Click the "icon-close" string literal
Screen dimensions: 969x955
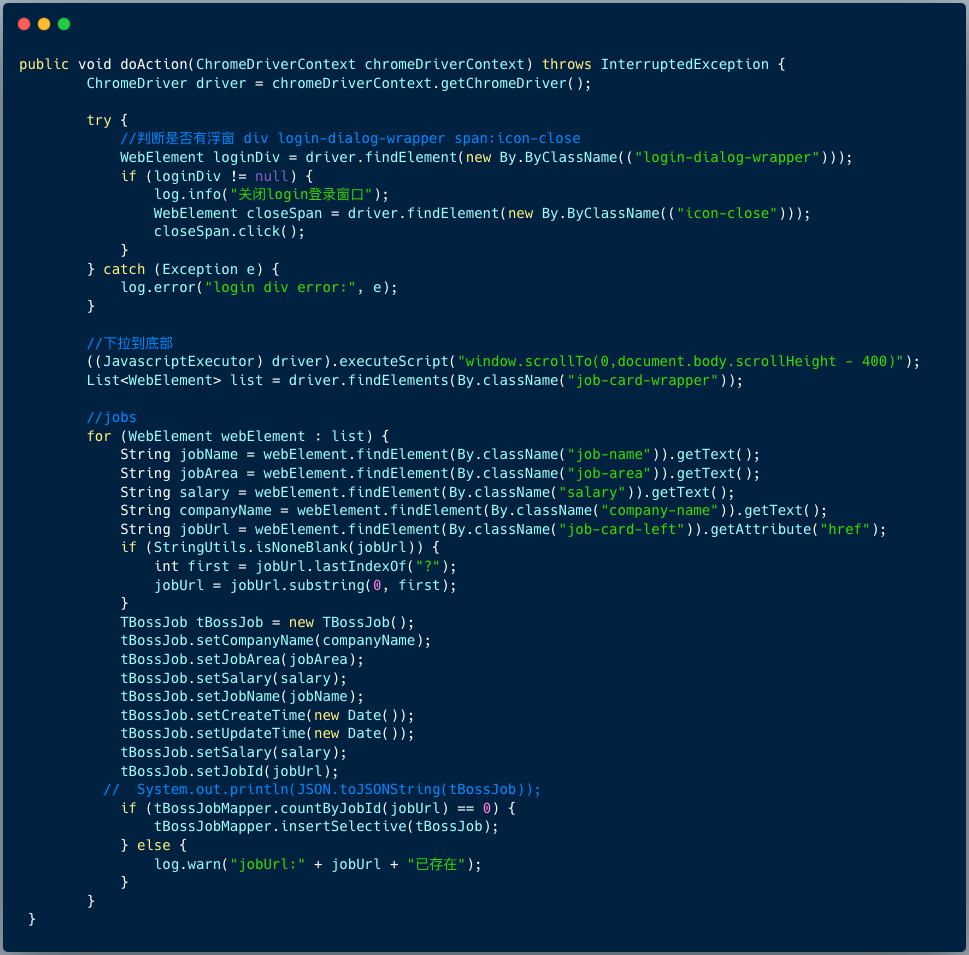pyautogui.click(x=727, y=213)
